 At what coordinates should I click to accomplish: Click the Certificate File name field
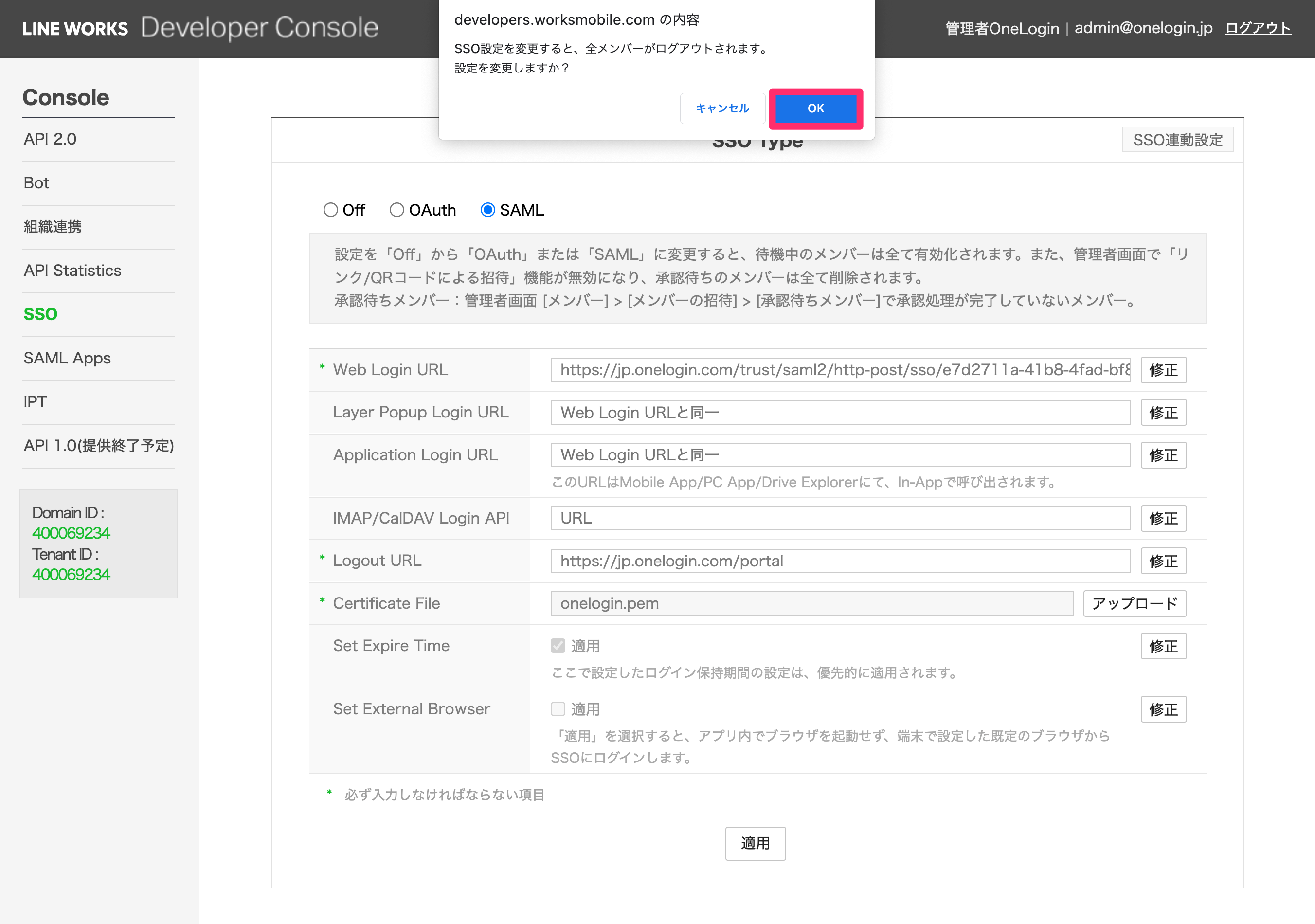click(x=811, y=603)
